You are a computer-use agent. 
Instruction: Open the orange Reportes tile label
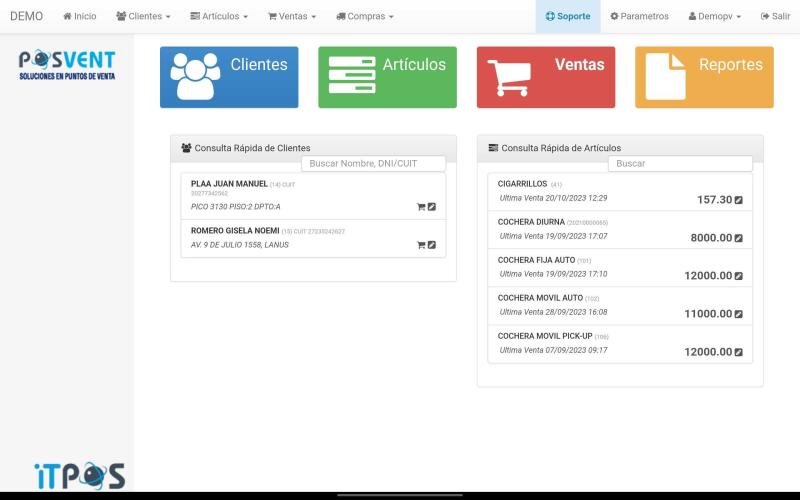pos(731,64)
